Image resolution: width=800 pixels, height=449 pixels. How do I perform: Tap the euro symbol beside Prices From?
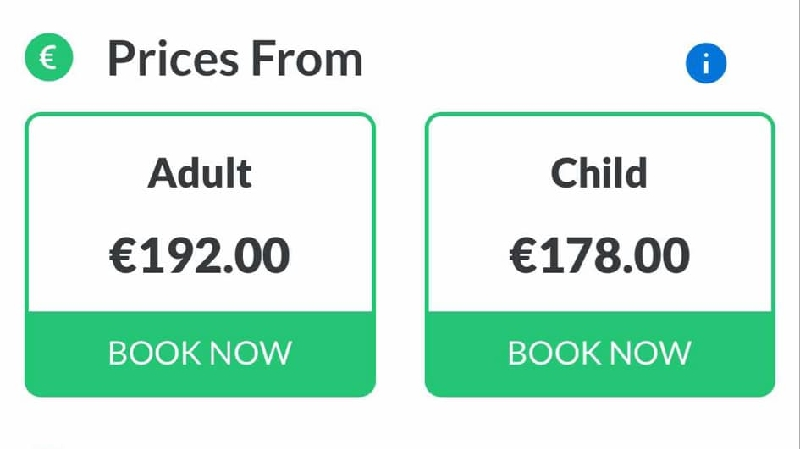tap(49, 57)
